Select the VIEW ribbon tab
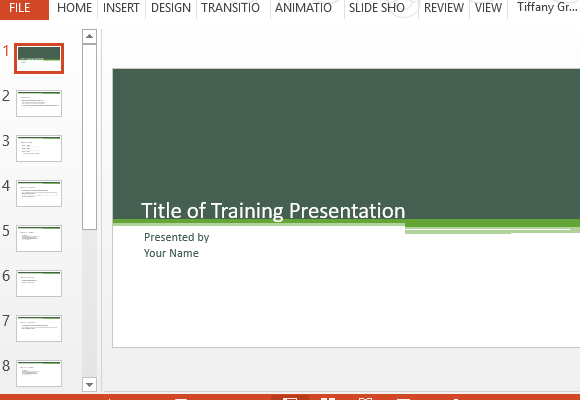The image size is (580, 400). 488,8
